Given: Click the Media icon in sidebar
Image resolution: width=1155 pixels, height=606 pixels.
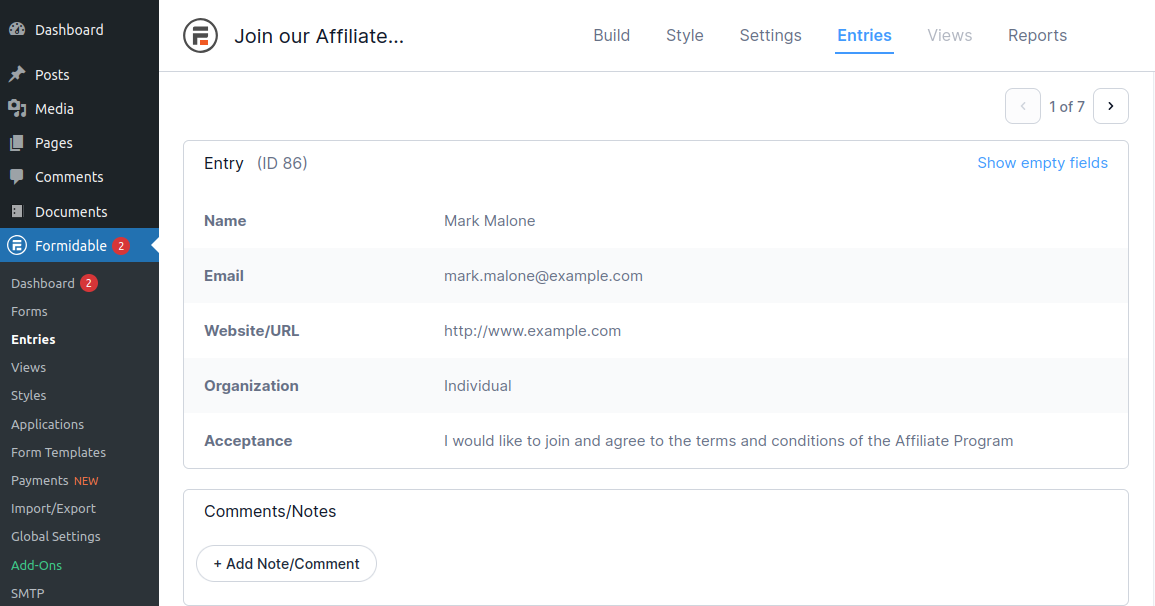Looking at the screenshot, I should click(x=17, y=109).
